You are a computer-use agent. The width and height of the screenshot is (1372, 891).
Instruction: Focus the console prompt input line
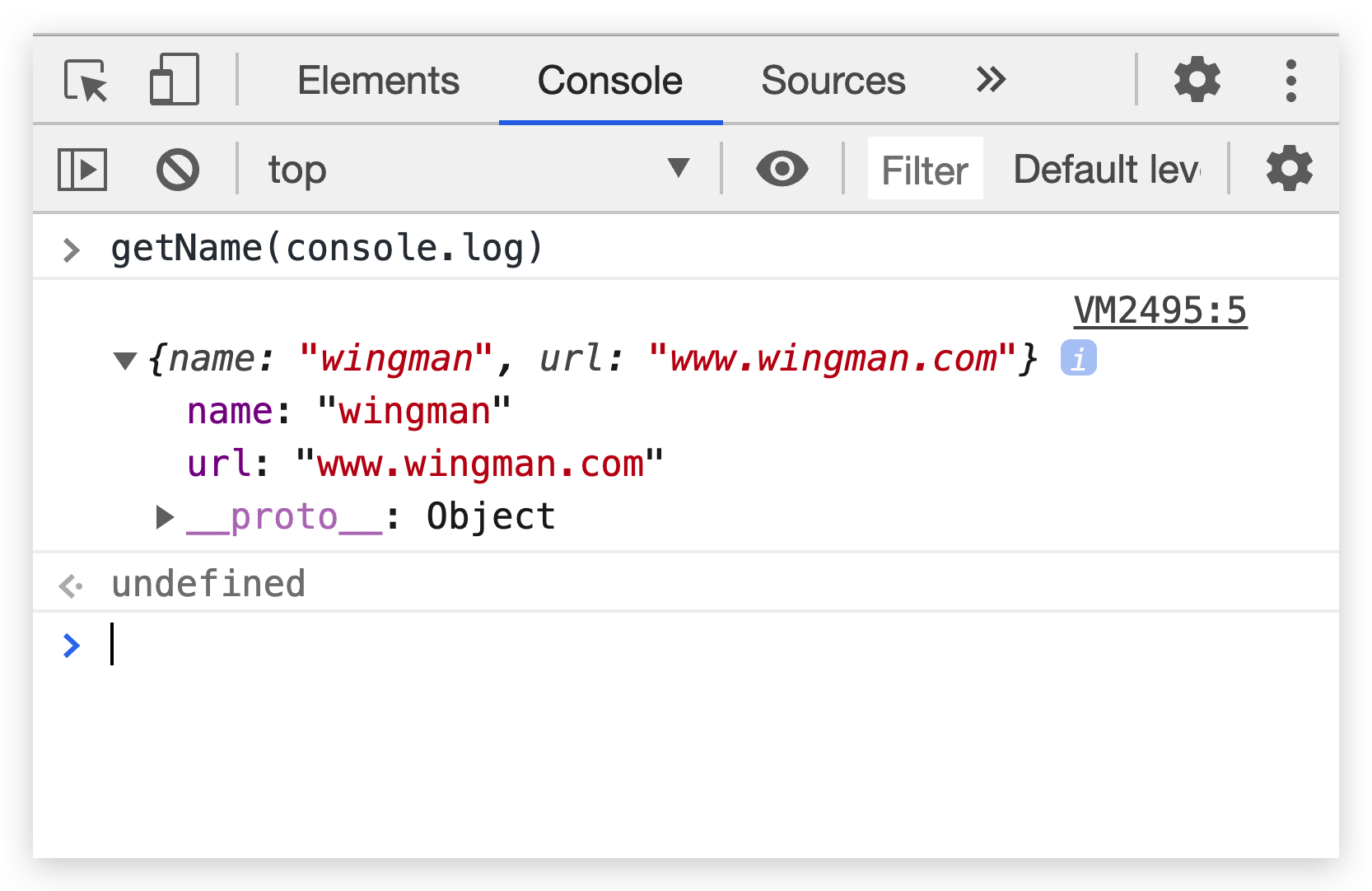pos(659,645)
